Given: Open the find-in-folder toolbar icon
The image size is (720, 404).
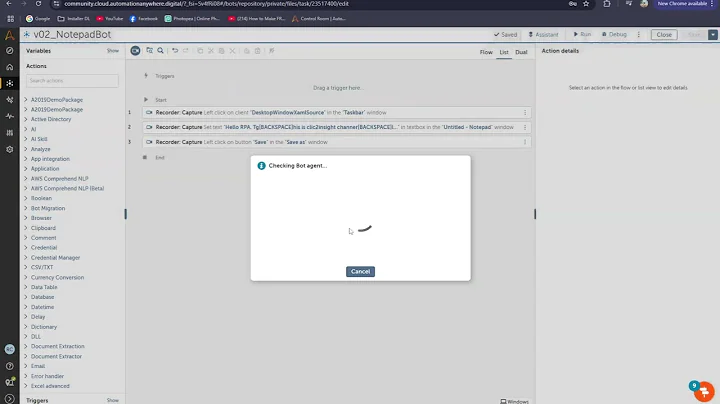Looking at the screenshot, I should point(149,51).
